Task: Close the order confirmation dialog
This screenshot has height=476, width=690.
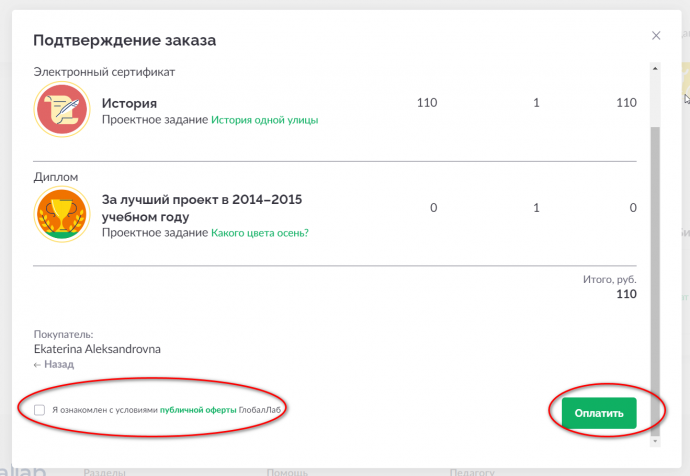Action: coord(656,36)
